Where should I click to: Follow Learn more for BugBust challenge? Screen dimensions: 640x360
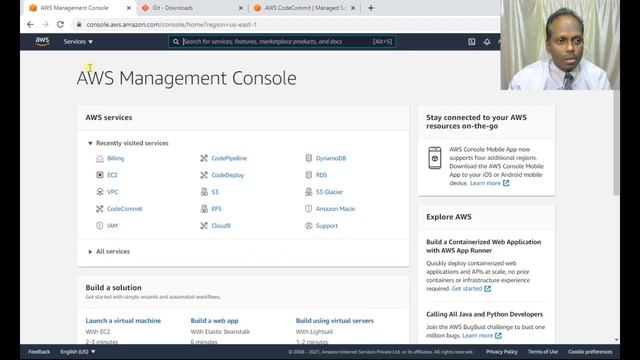click(x=482, y=336)
